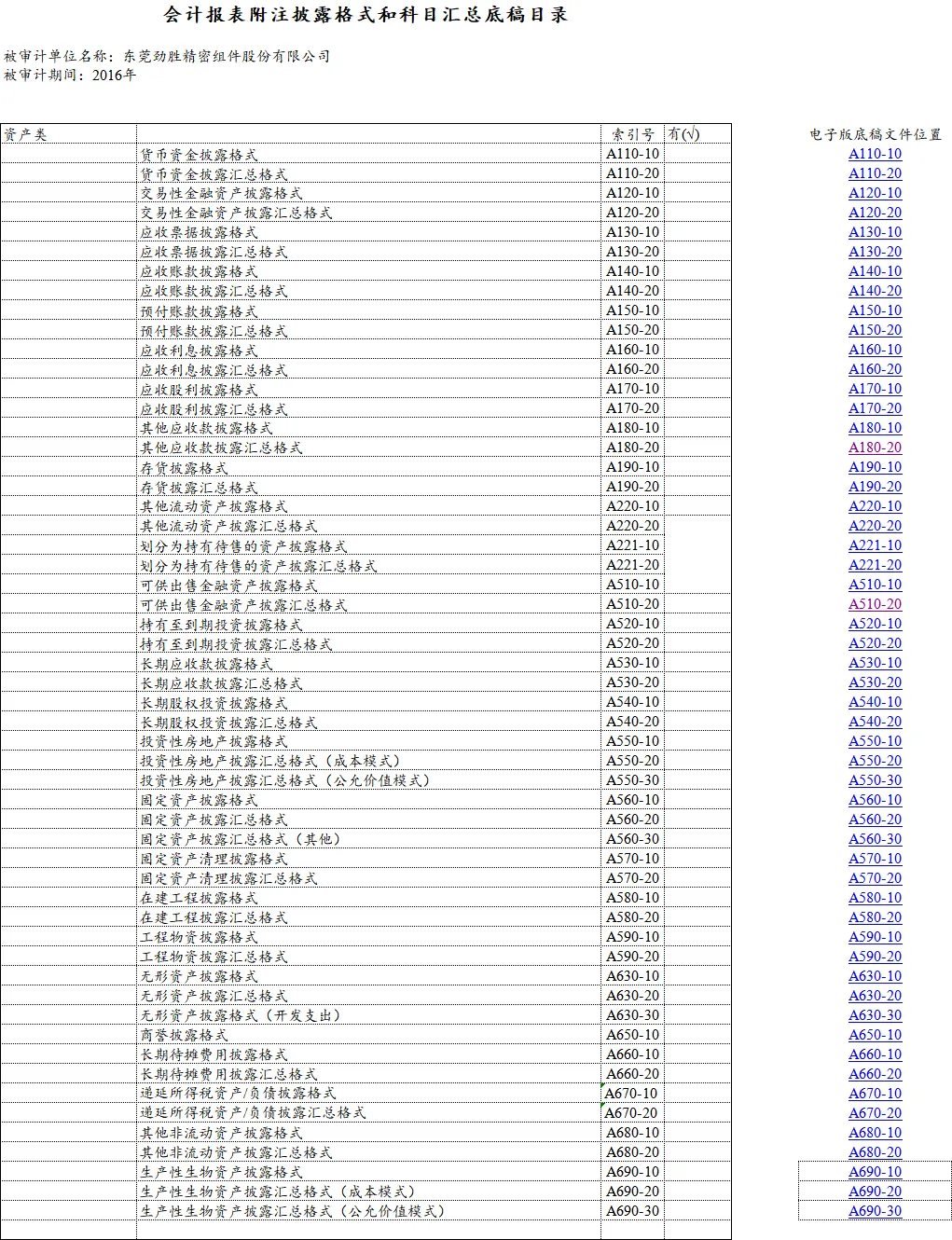Select the 货币资金披露格式 cell
952x1240 pixels.
click(368, 154)
